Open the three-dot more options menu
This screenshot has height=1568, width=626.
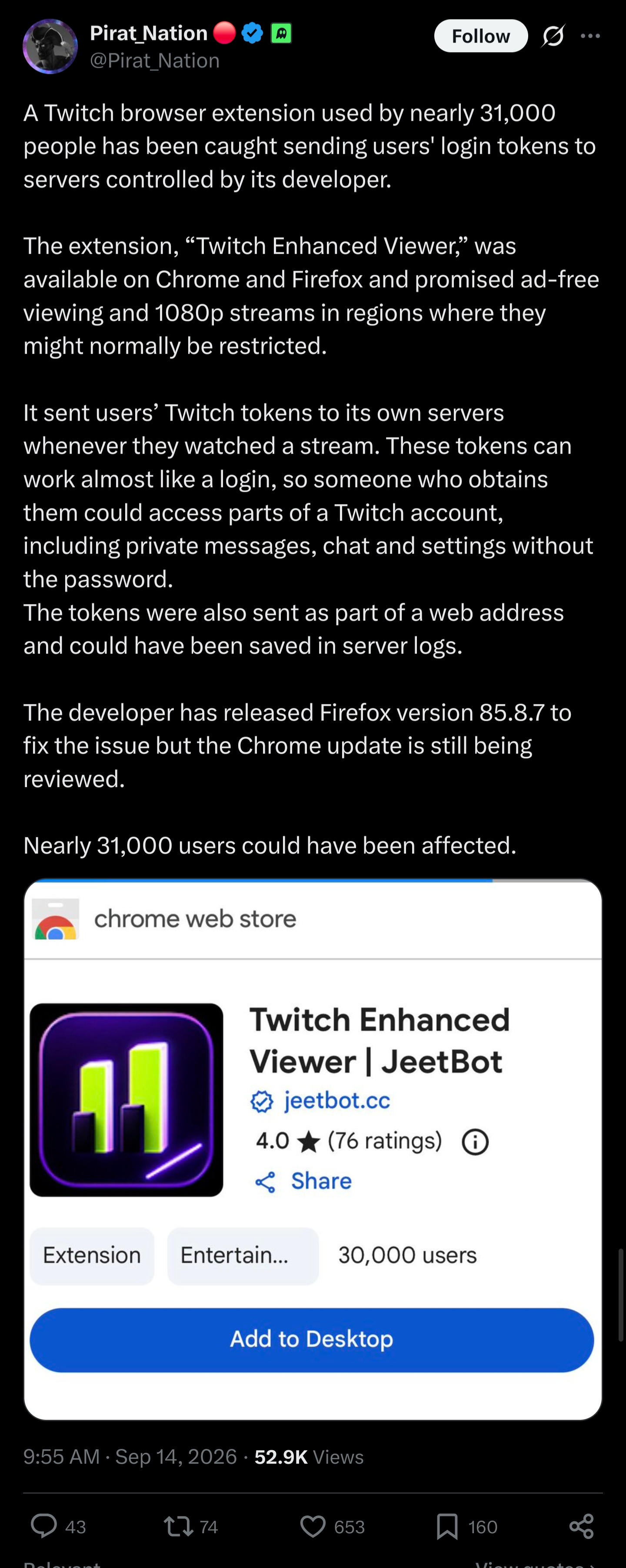tap(590, 36)
